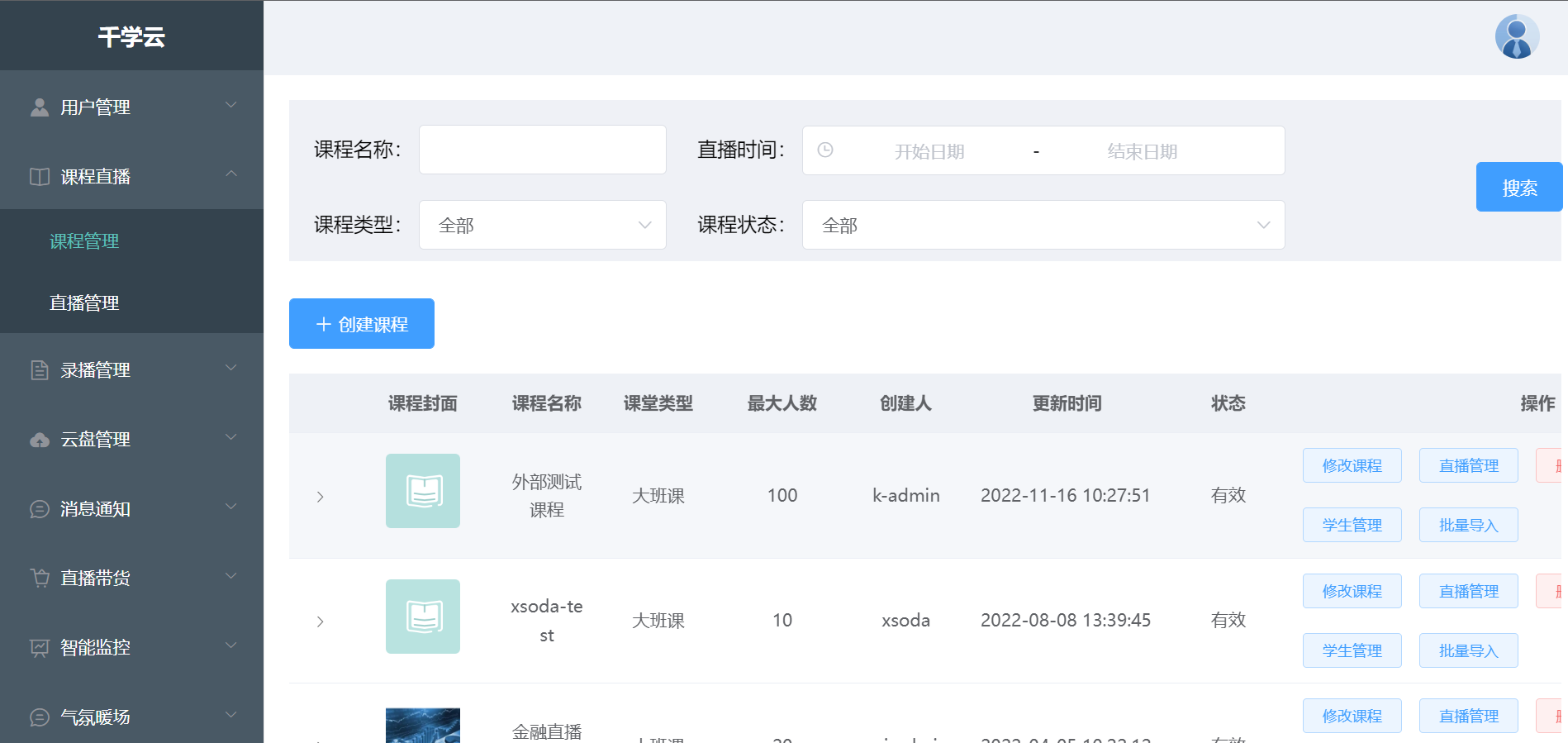Expand the 用户管理 menu chevron
The width and height of the screenshot is (1568, 743).
tap(231, 105)
